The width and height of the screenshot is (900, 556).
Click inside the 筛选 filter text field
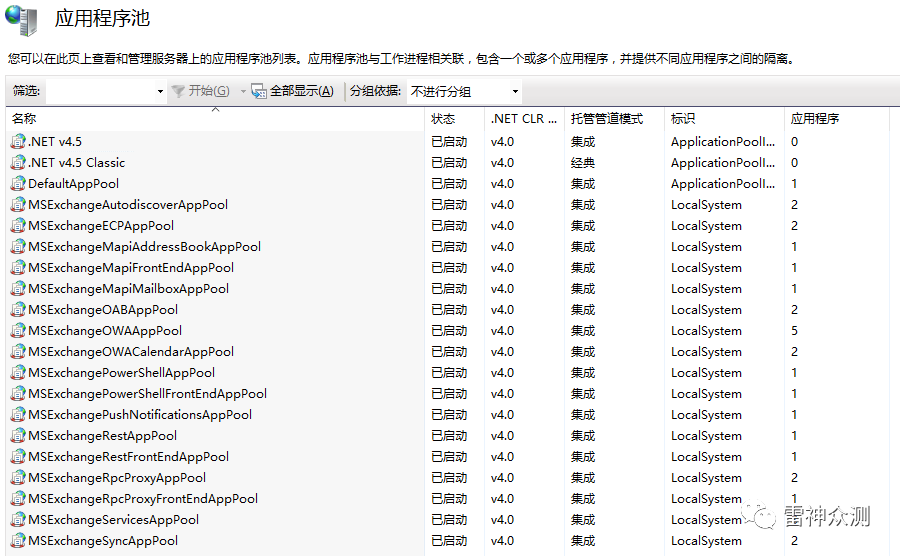100,91
